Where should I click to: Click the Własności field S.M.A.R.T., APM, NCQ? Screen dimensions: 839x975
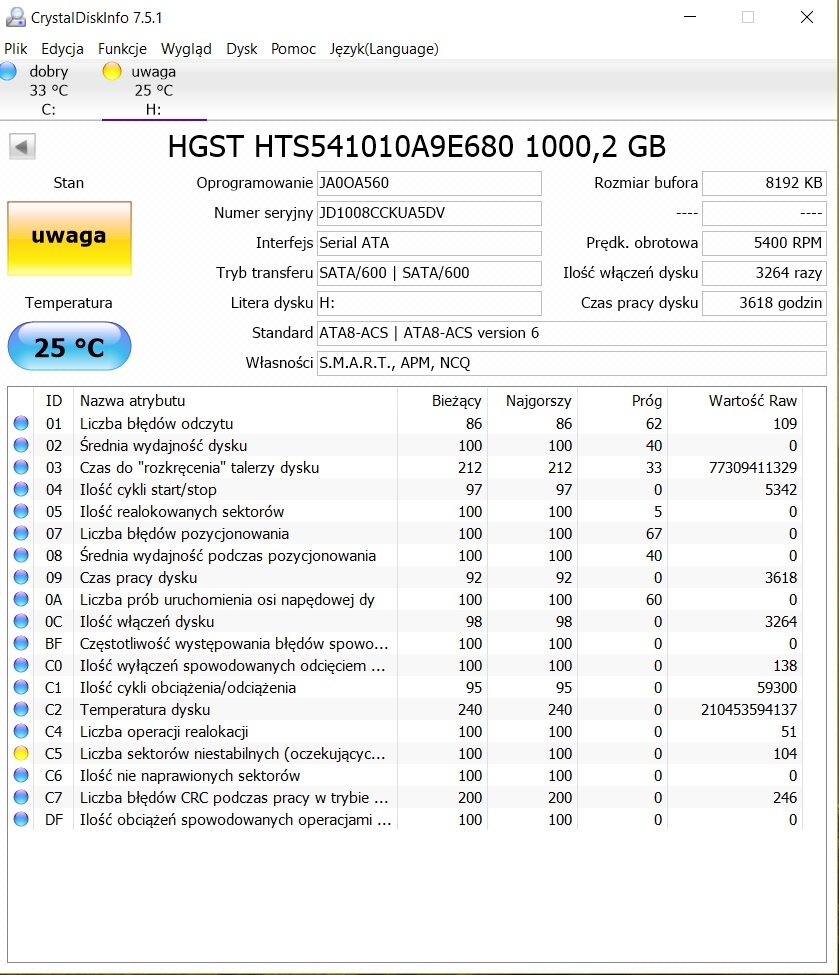[572, 363]
